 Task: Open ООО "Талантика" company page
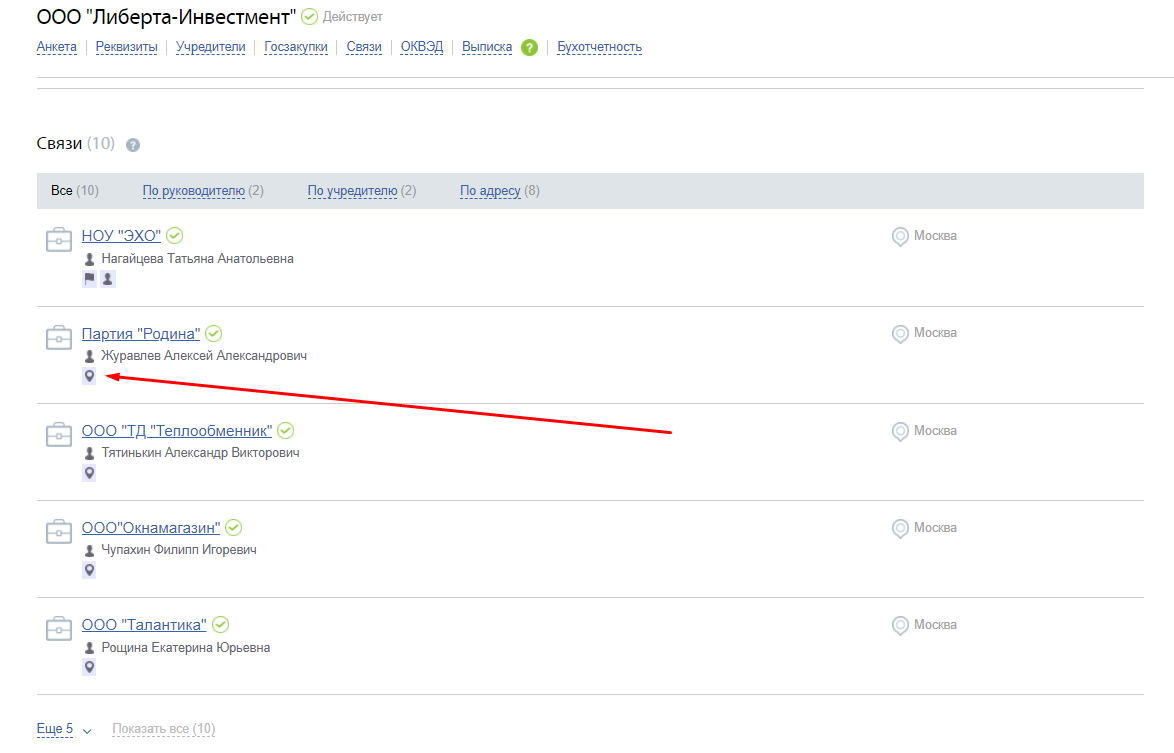(144, 625)
